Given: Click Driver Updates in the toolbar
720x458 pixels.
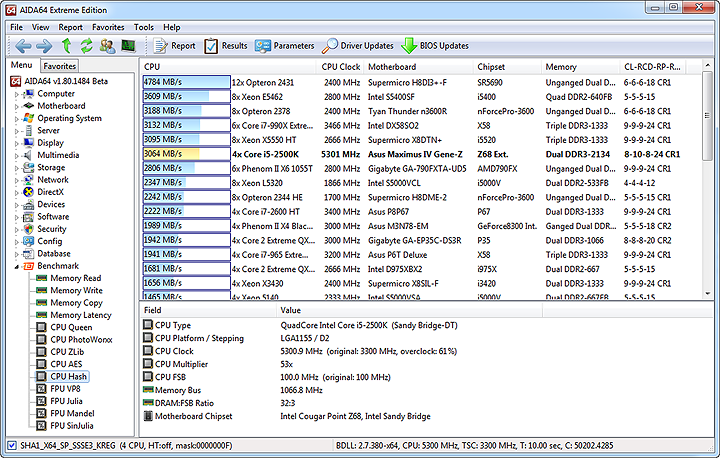Looking at the screenshot, I should point(358,46).
